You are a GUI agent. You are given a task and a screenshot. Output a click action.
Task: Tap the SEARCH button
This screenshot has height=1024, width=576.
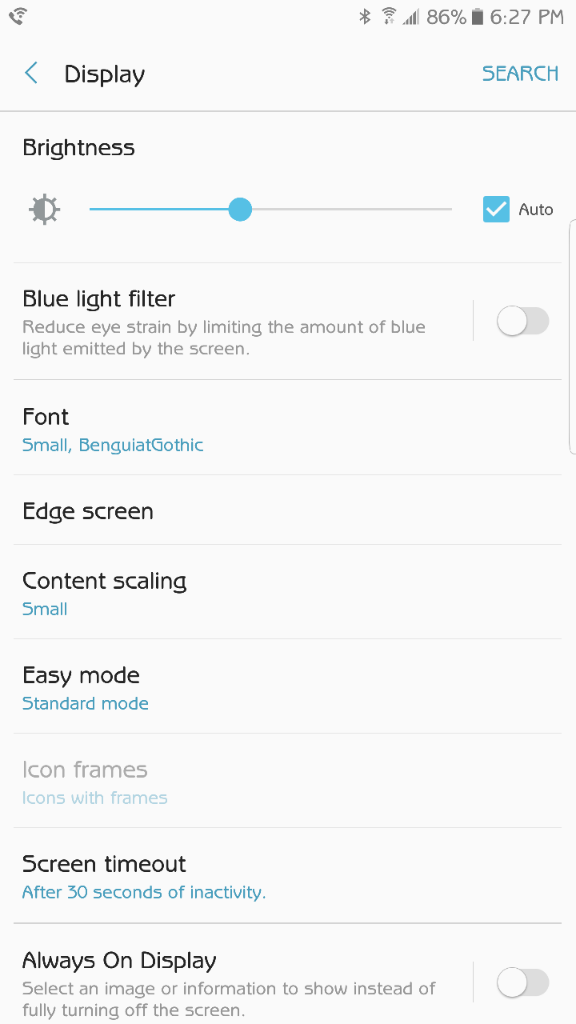pyautogui.click(x=520, y=73)
